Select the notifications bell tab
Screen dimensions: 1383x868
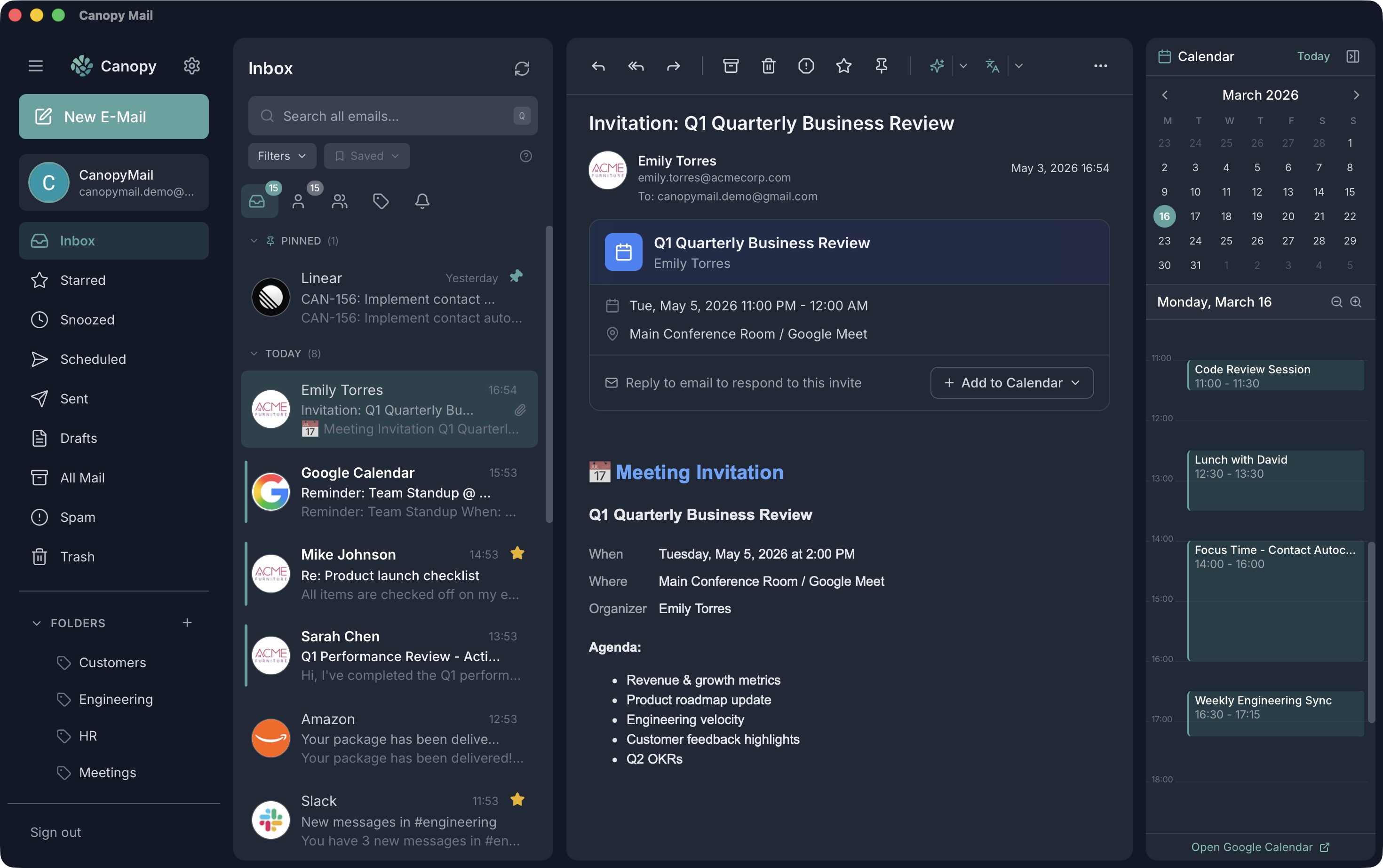(x=422, y=201)
